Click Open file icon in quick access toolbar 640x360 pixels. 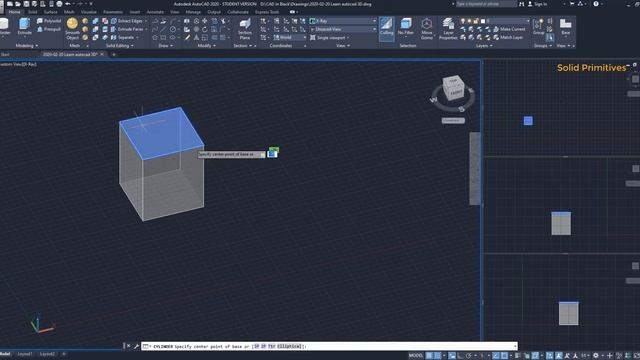(x=18, y=4)
